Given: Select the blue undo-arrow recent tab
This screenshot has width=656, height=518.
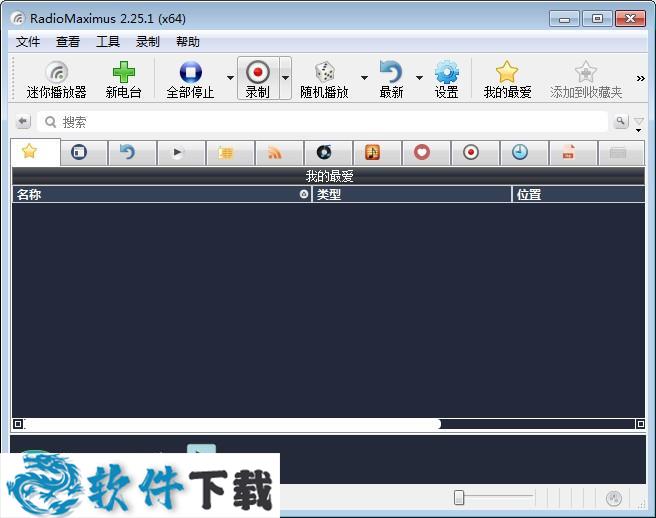Looking at the screenshot, I should 132,153.
